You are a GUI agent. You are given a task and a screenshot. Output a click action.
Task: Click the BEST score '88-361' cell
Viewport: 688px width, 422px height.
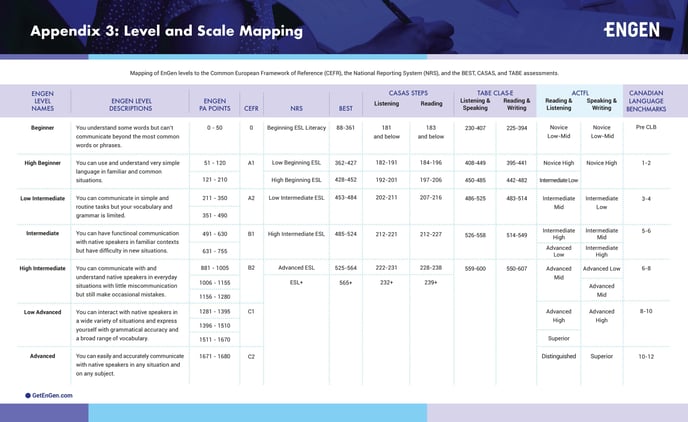pos(345,128)
